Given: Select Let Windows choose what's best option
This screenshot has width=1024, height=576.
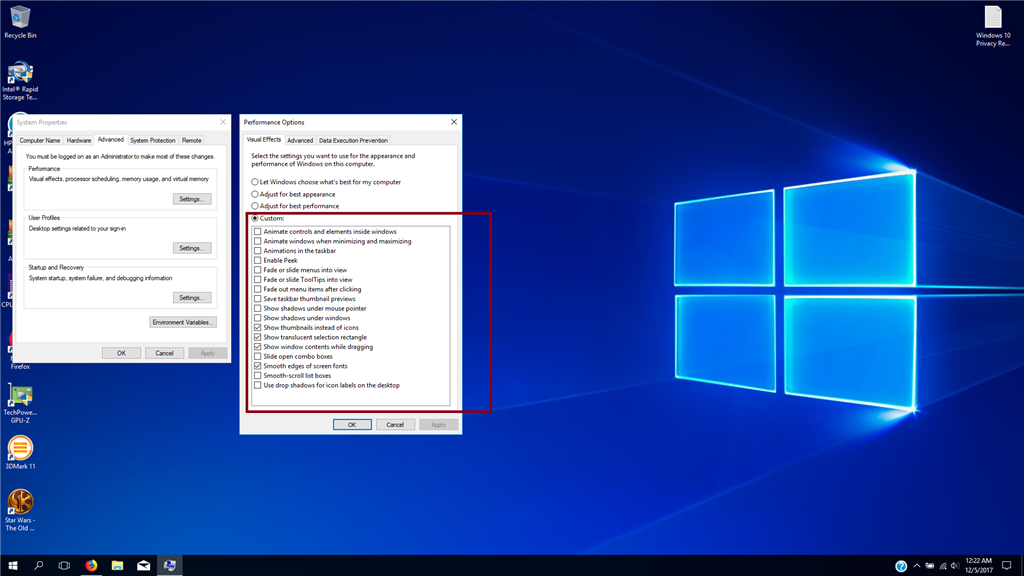Looking at the screenshot, I should coord(255,182).
